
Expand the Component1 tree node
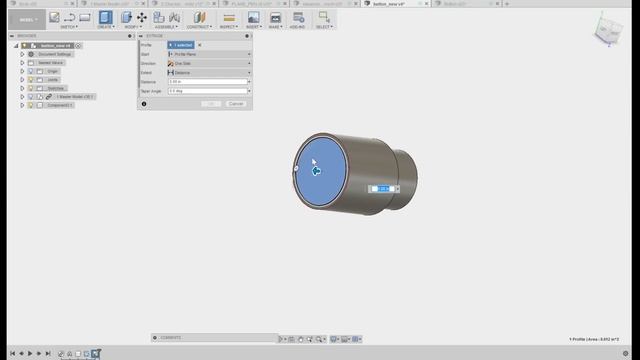(x=22, y=105)
